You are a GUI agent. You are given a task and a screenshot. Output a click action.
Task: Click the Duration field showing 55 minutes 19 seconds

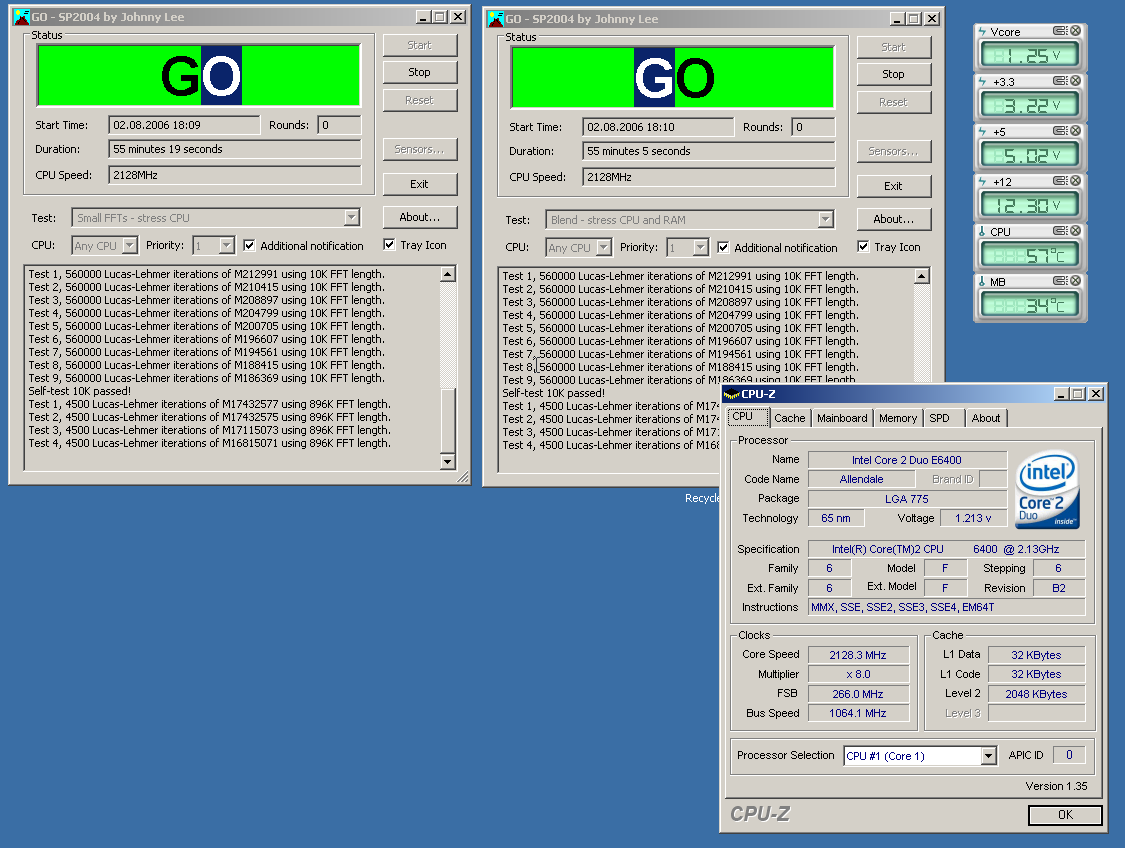click(x=235, y=149)
